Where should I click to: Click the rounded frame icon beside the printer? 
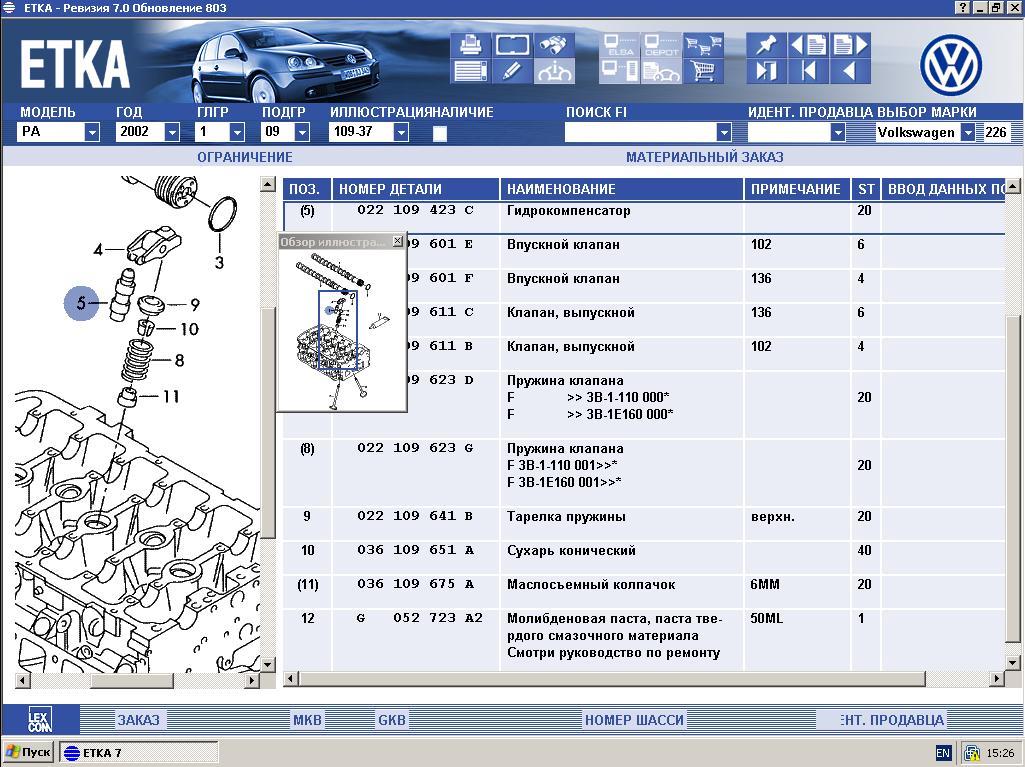[512, 45]
